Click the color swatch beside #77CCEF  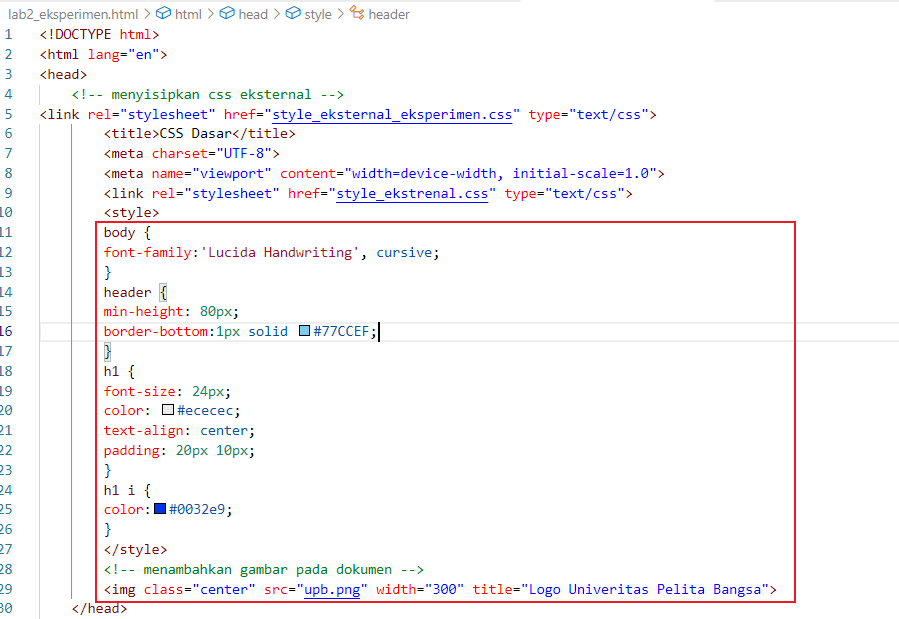coord(303,331)
